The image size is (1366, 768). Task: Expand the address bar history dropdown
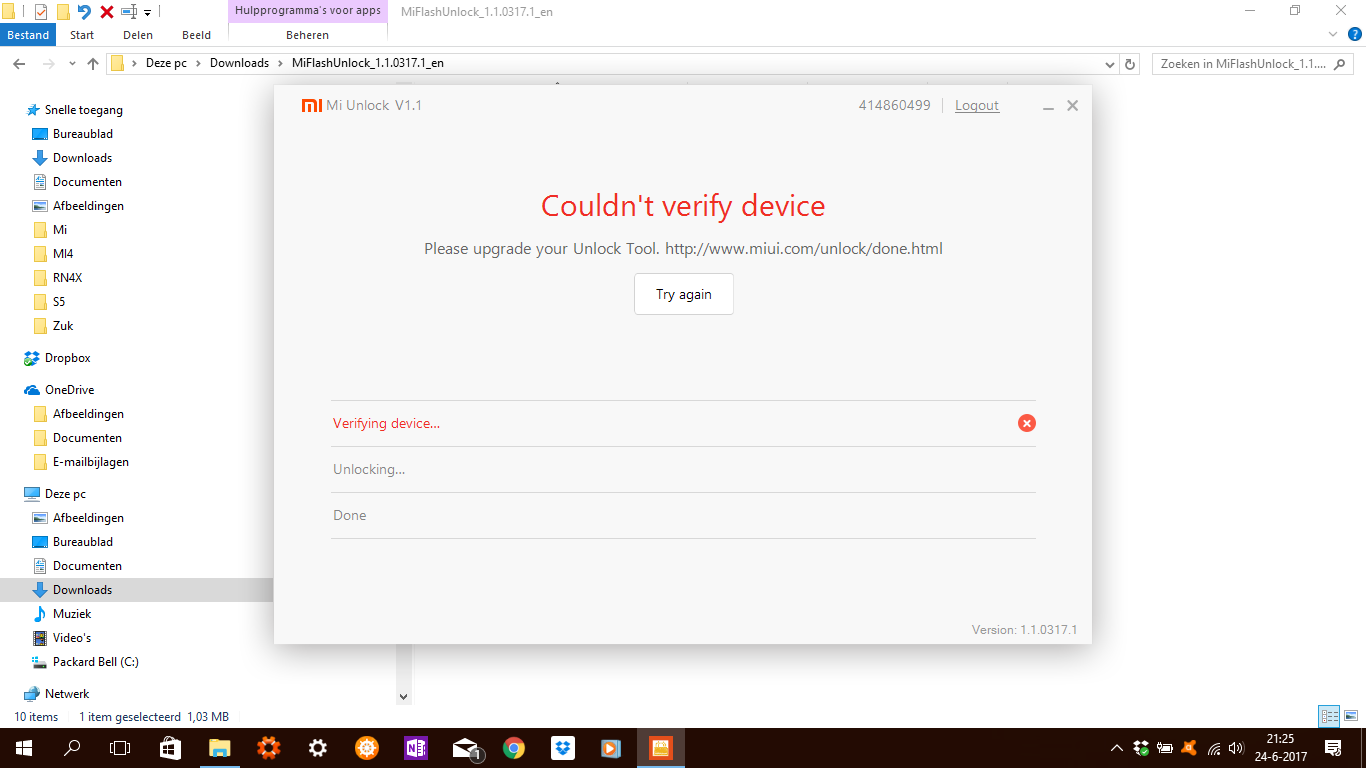click(1109, 64)
